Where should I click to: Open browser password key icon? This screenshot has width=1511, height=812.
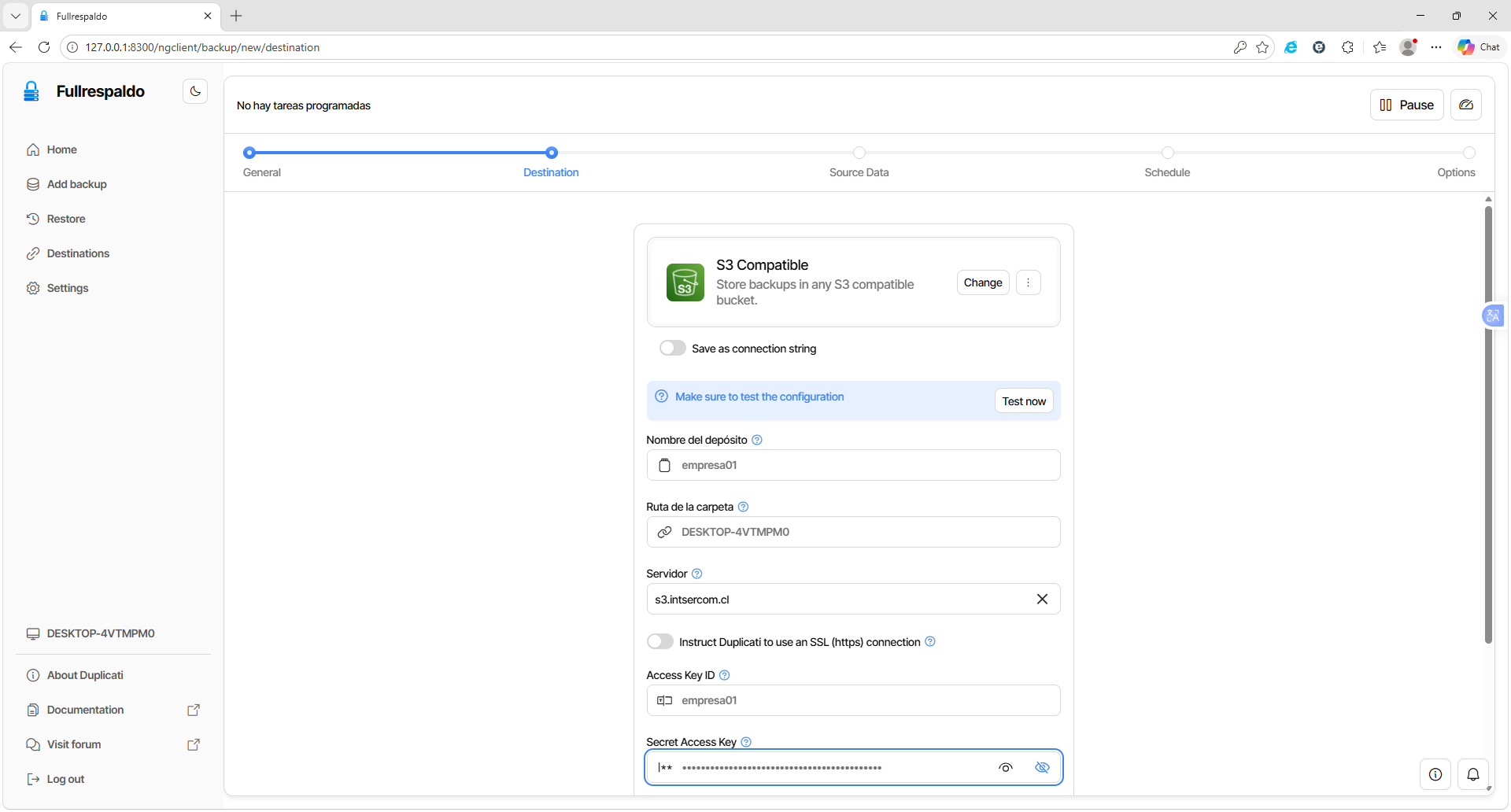pos(1240,47)
